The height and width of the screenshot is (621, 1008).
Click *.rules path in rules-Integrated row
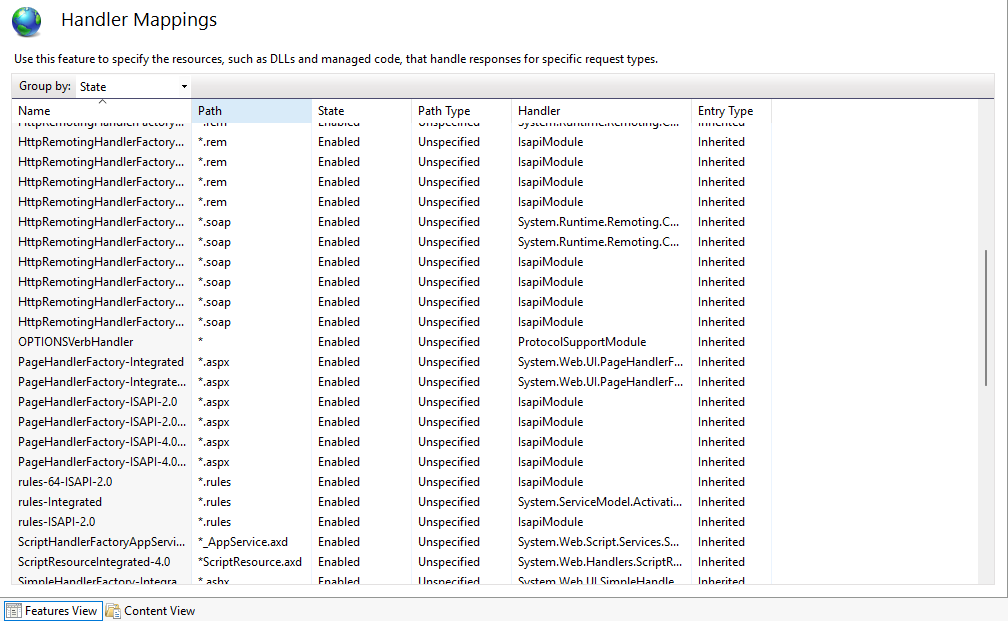(214, 501)
